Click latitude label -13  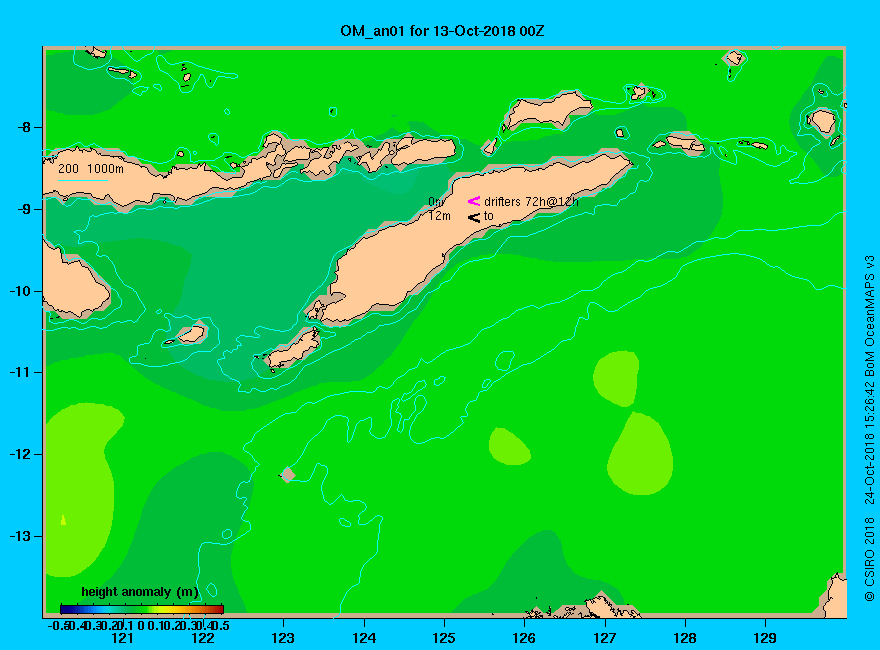(20, 537)
